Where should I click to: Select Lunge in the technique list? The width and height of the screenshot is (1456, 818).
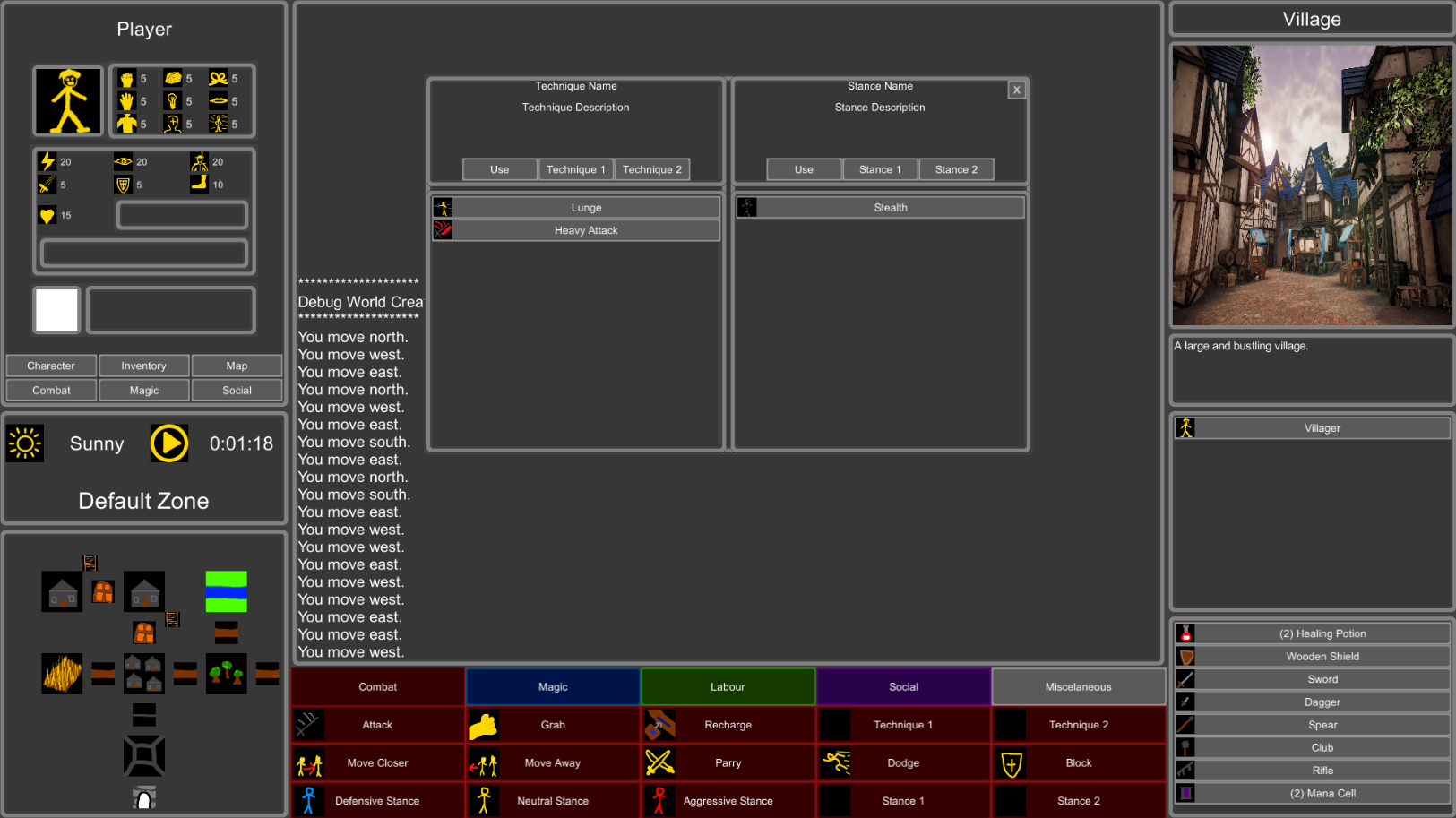(586, 208)
